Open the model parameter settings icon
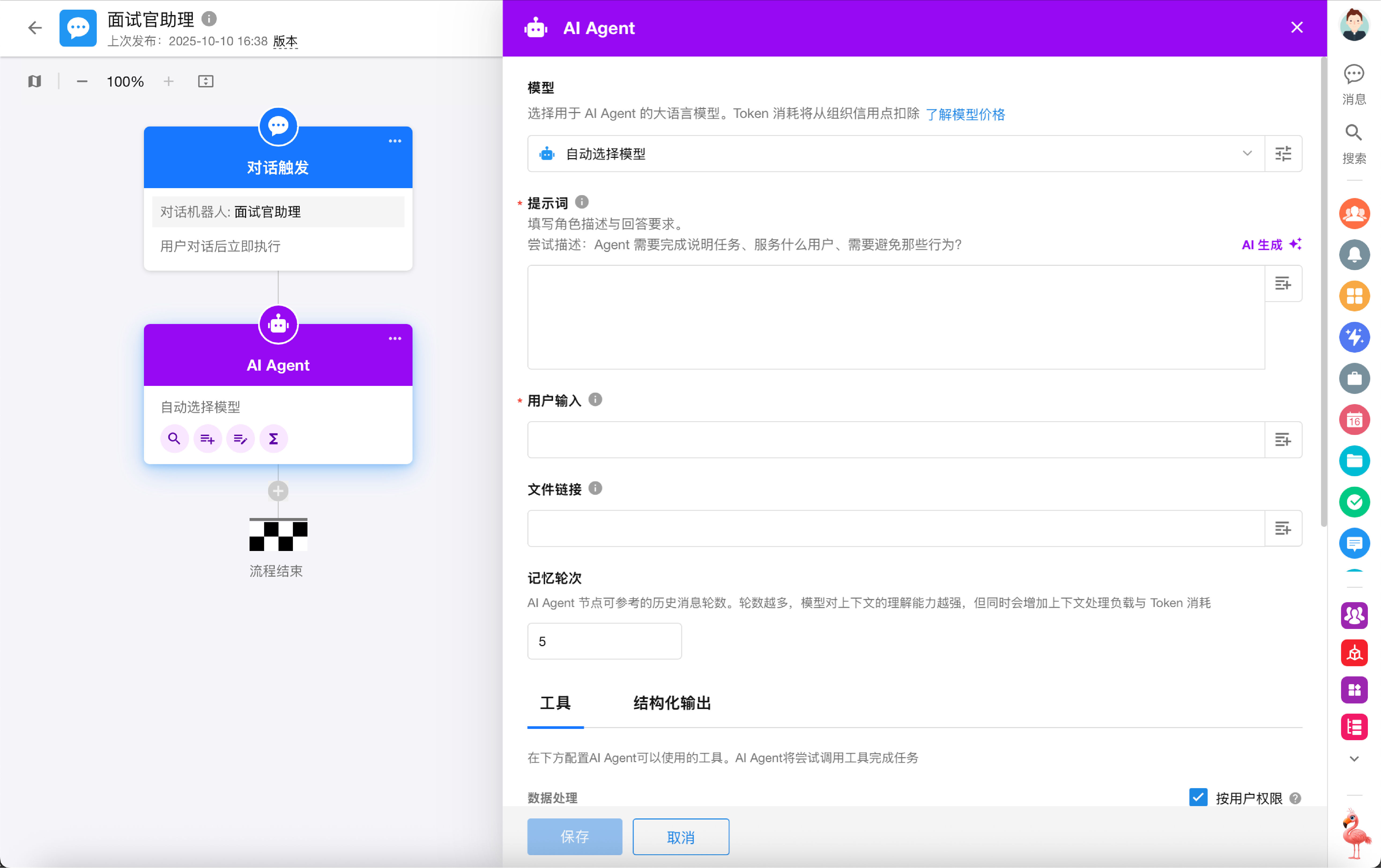1381x868 pixels. (x=1283, y=154)
